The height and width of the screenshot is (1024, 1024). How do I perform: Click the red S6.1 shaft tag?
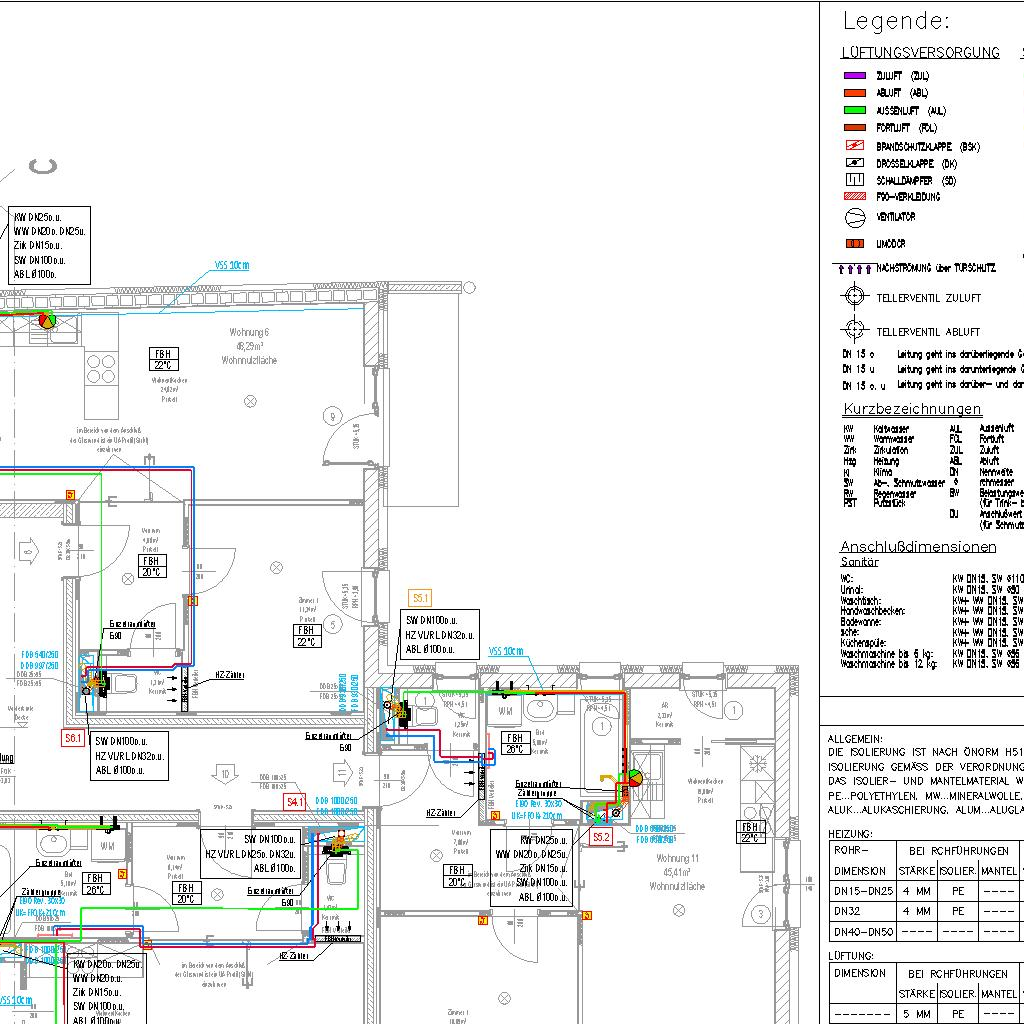click(x=73, y=738)
